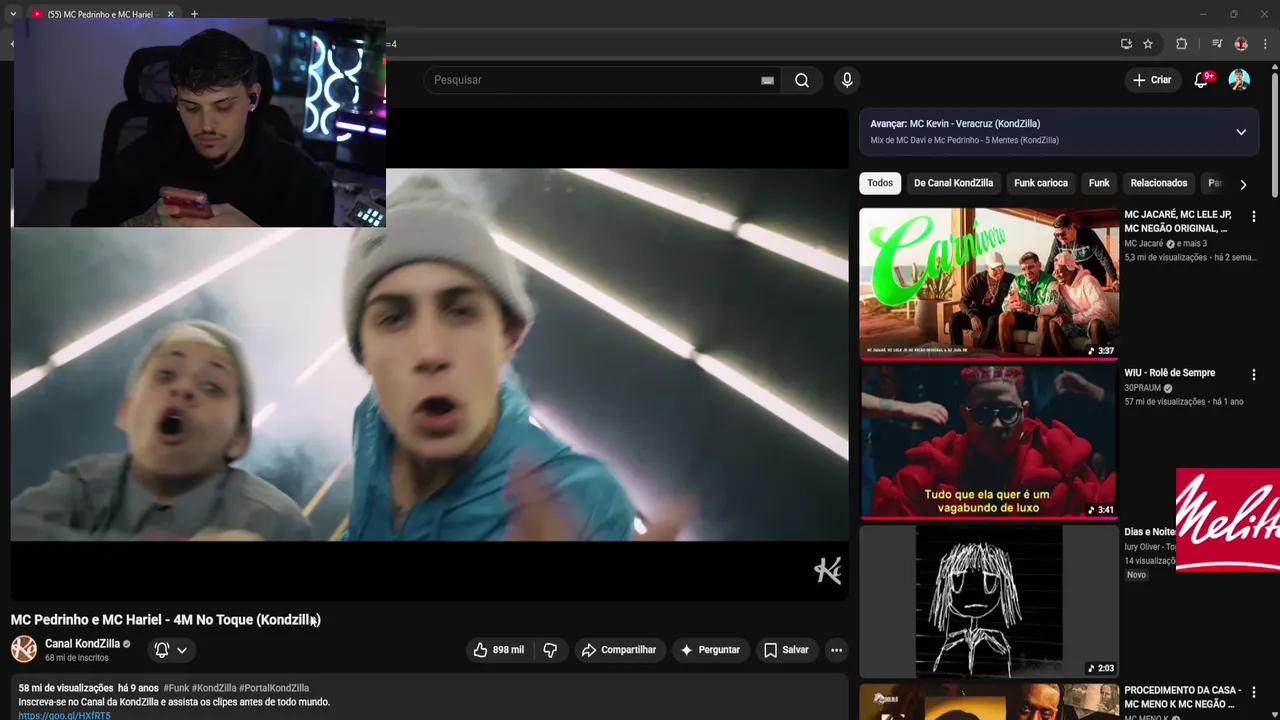Open the sketch drawing Dias e Noites thumbnail

pos(988,601)
